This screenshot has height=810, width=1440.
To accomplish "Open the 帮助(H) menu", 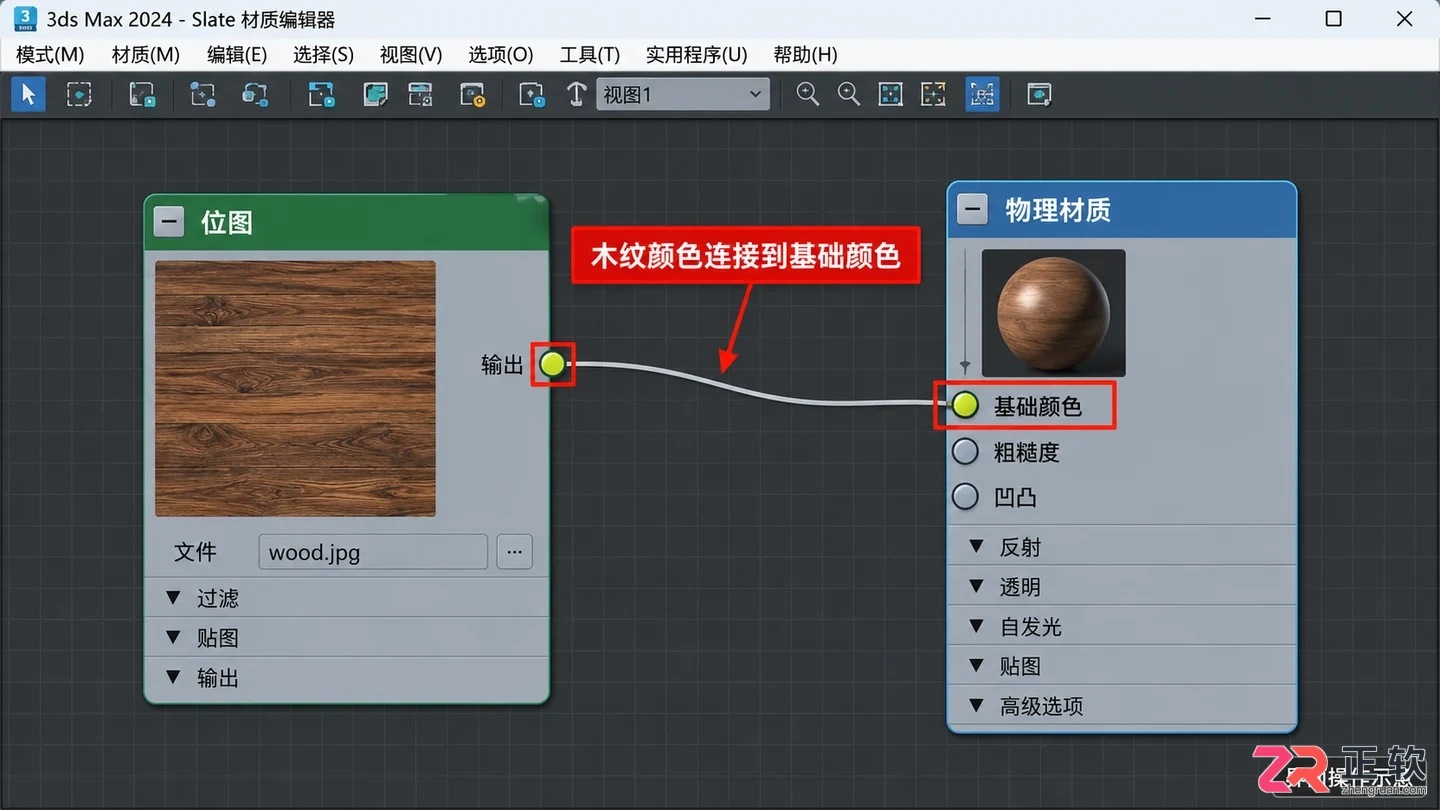I will [805, 54].
